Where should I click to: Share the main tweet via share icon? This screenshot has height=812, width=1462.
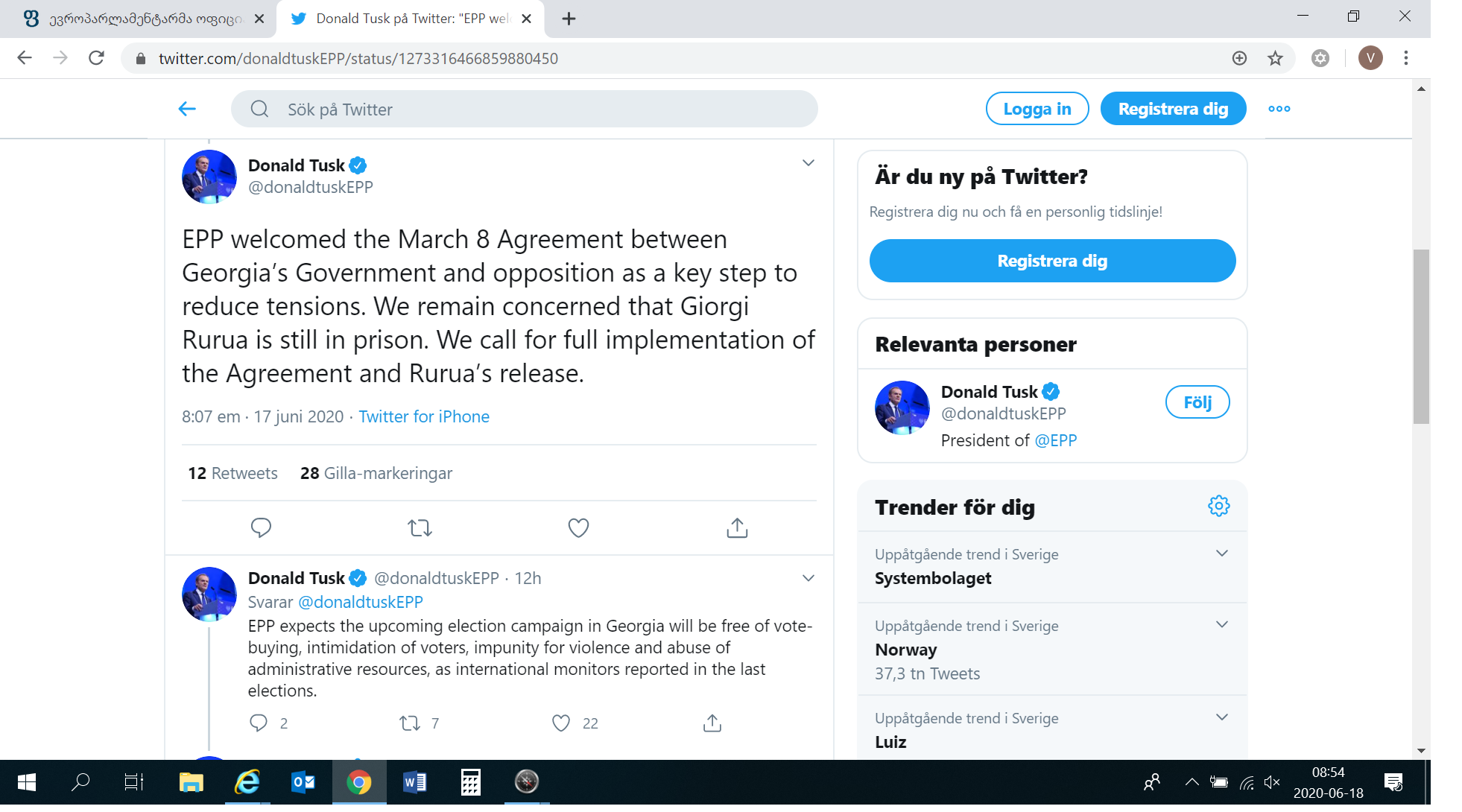737,527
